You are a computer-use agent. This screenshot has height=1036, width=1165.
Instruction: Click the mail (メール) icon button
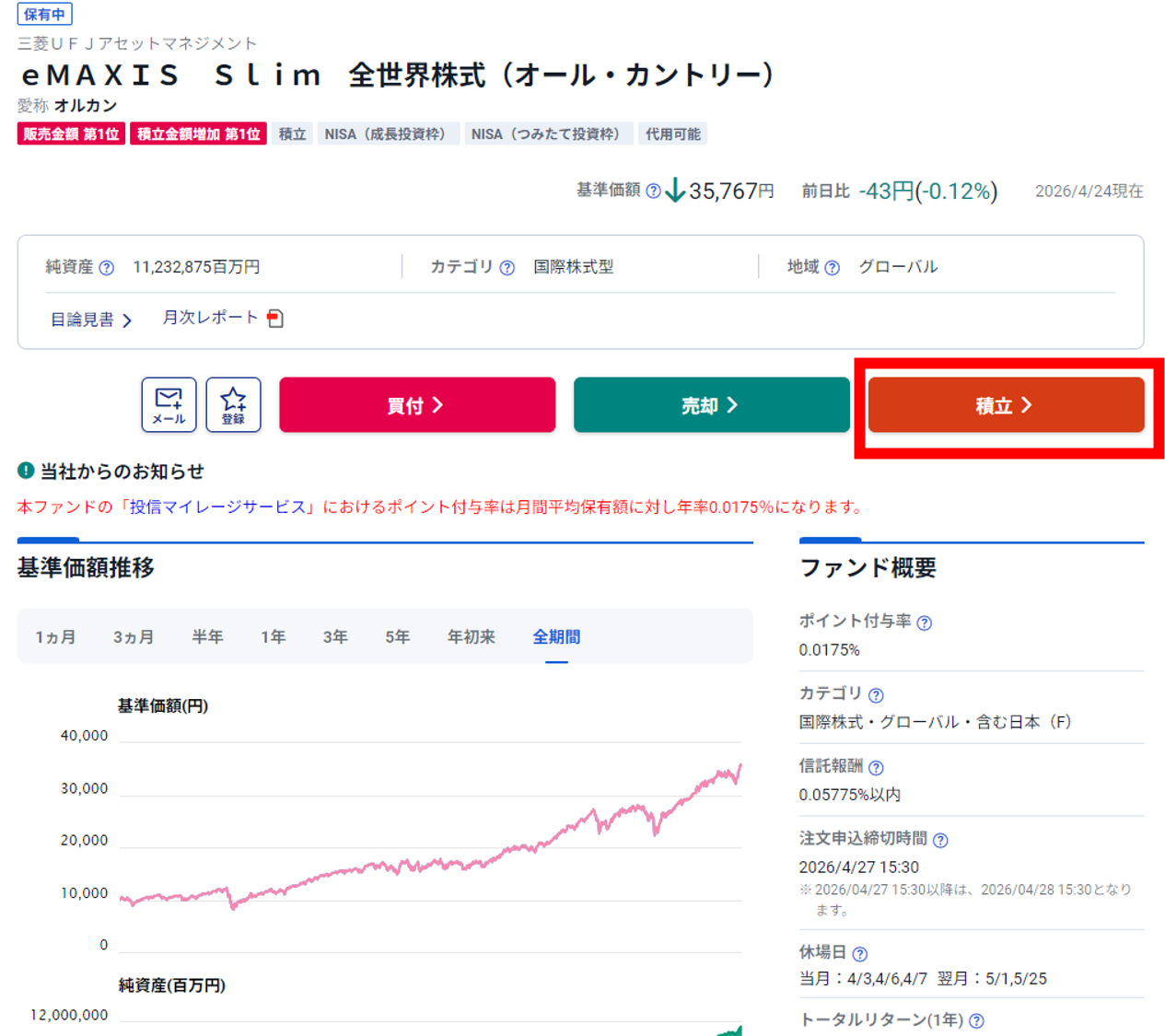click(x=169, y=404)
